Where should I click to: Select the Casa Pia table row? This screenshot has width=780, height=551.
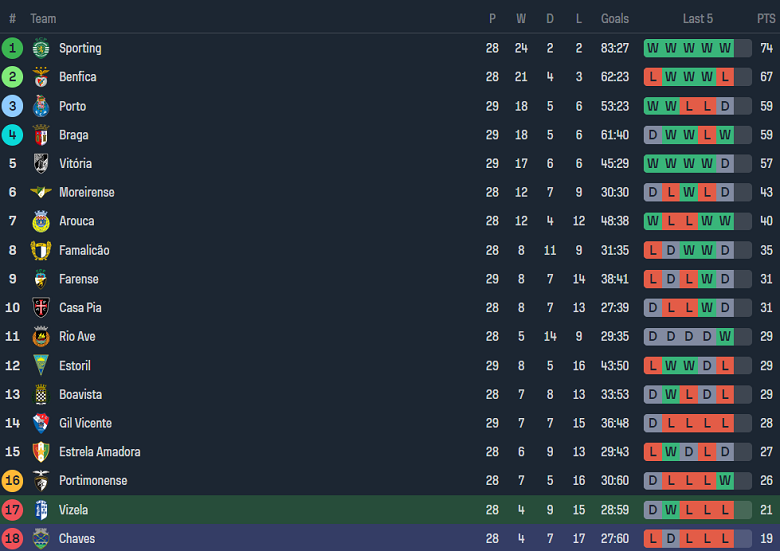coord(390,308)
